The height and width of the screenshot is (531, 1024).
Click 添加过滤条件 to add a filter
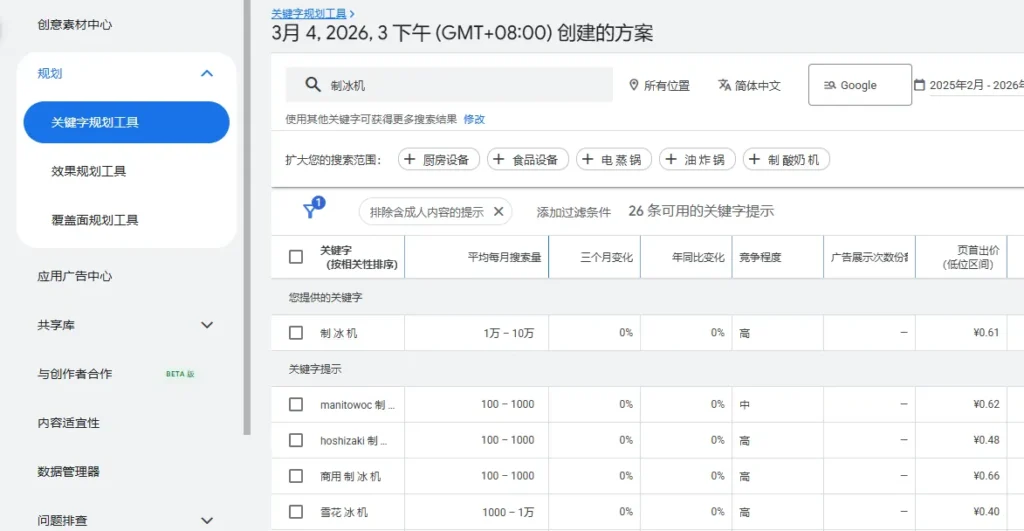573,212
